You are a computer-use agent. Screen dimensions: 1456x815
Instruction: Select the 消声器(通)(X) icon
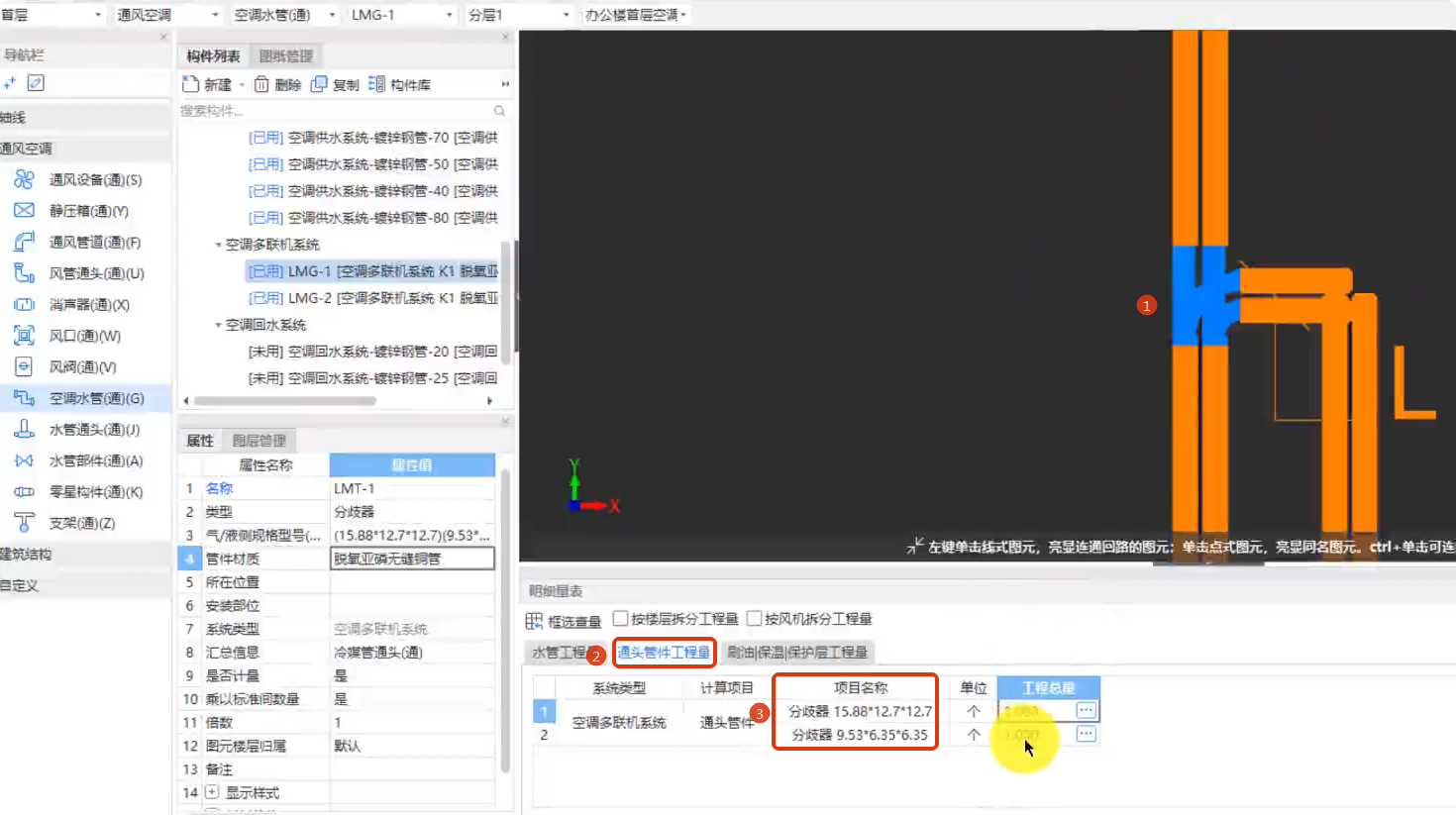click(x=24, y=304)
